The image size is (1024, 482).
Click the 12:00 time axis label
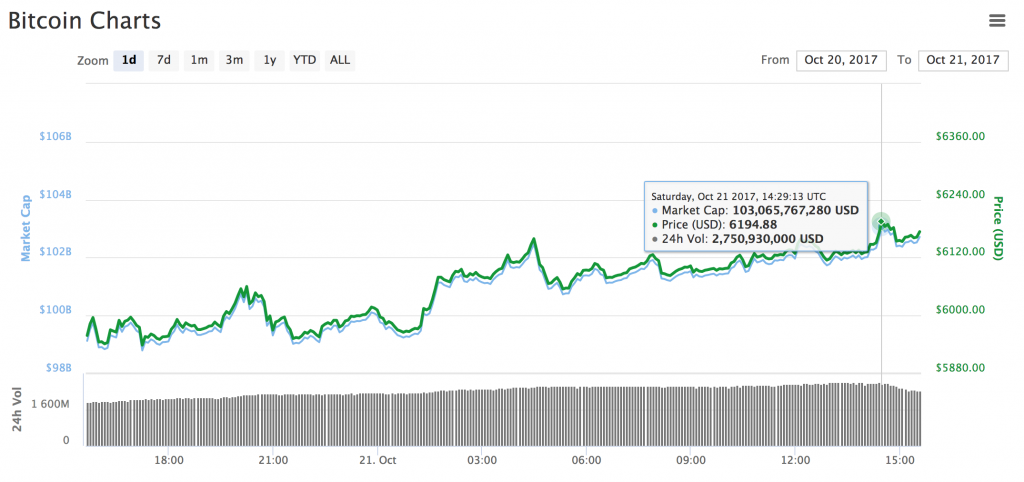click(795, 460)
